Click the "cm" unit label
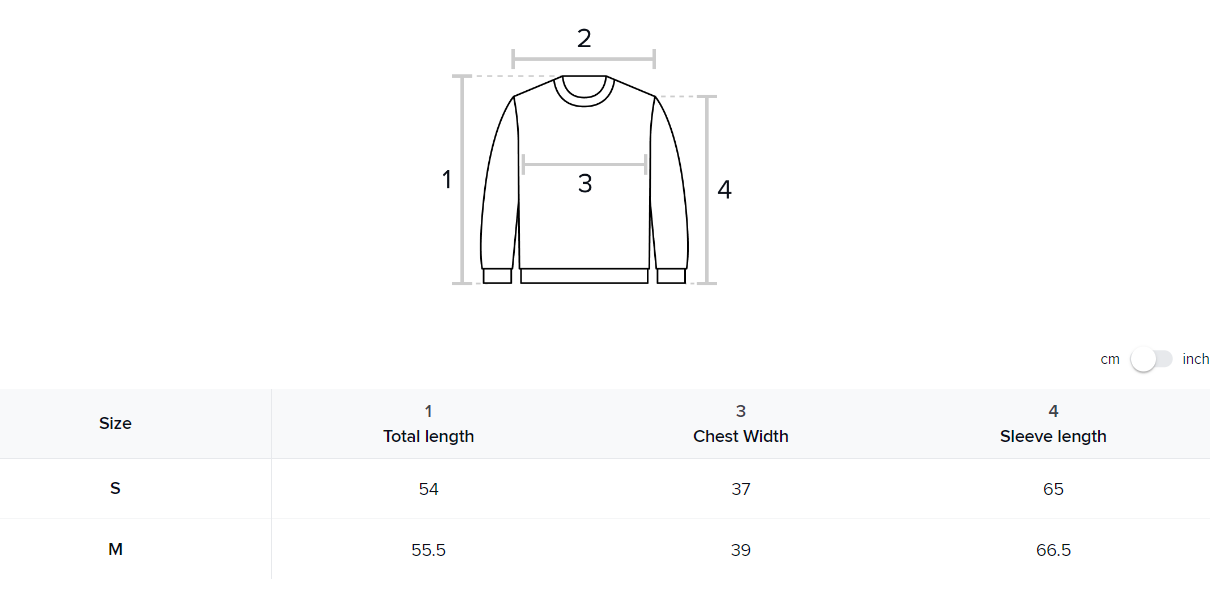Viewport: 1225px width, 591px height. [x=1110, y=359]
